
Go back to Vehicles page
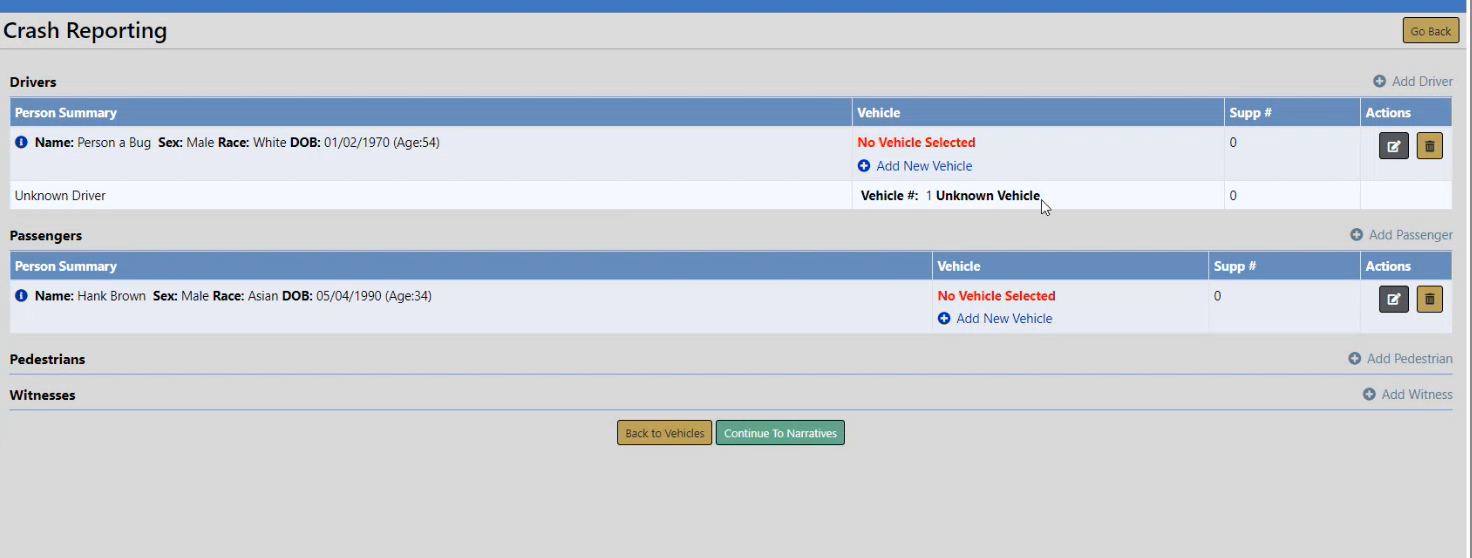pyautogui.click(x=664, y=433)
